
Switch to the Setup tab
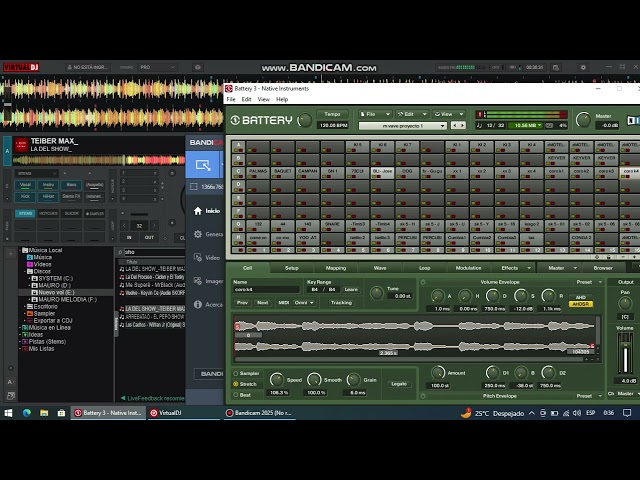coord(291,268)
